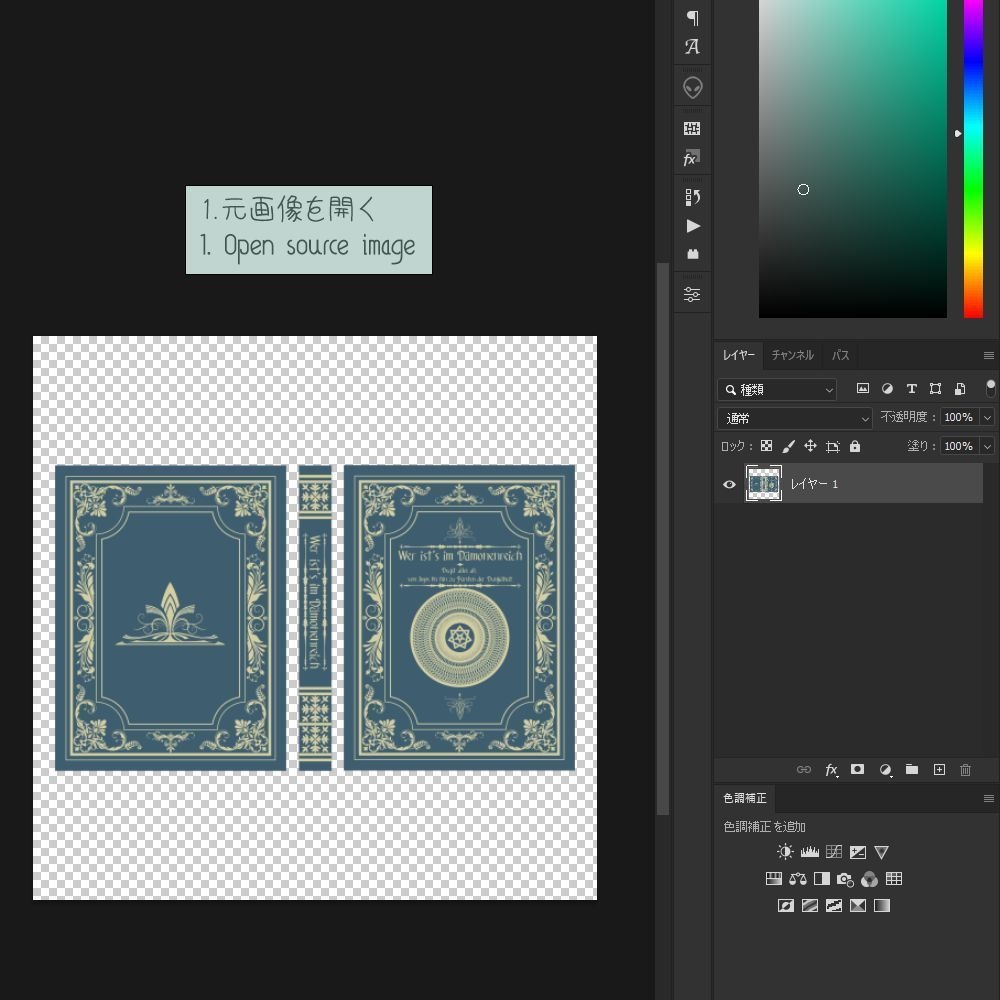Click the 不透明度 100% value field
This screenshot has width=1000, height=1000.
point(959,417)
